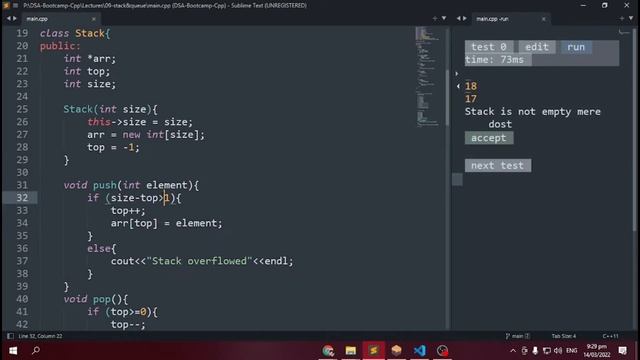Click the right pane vertical scrollbar
The image size is (640, 360).
click(x=634, y=131)
